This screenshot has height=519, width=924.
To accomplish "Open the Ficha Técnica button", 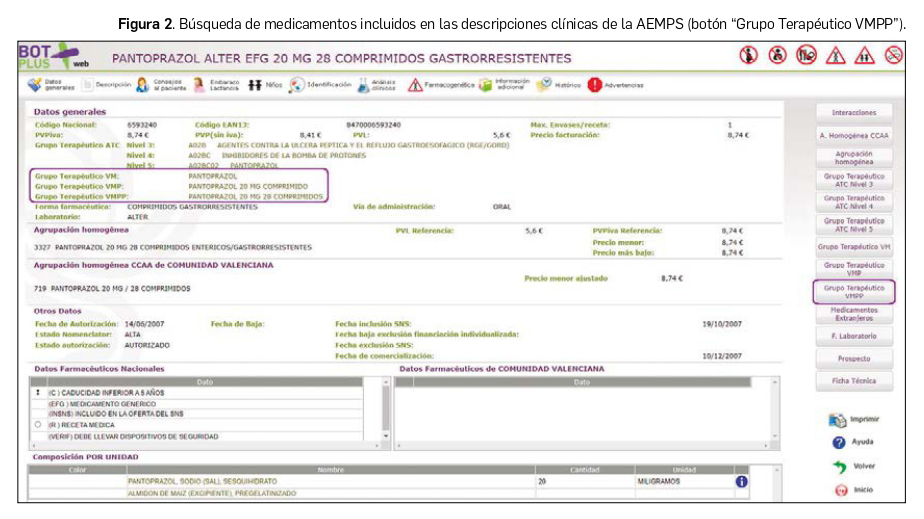I will (853, 381).
